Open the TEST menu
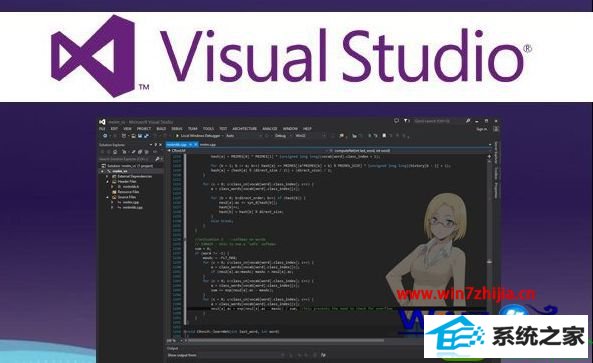This screenshot has width=593, height=363. 223,129
